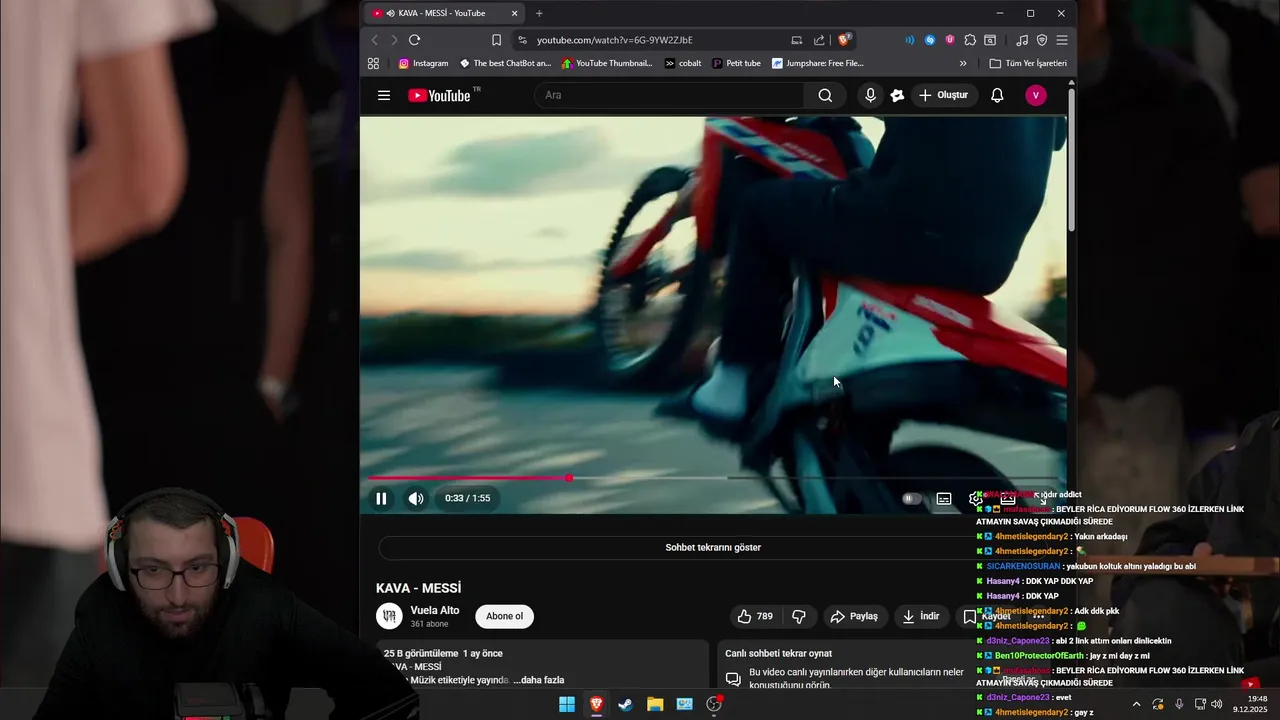Image resolution: width=1280 pixels, height=720 pixels.
Task: Expand the description with ...daha fazla
Action: tap(538, 680)
